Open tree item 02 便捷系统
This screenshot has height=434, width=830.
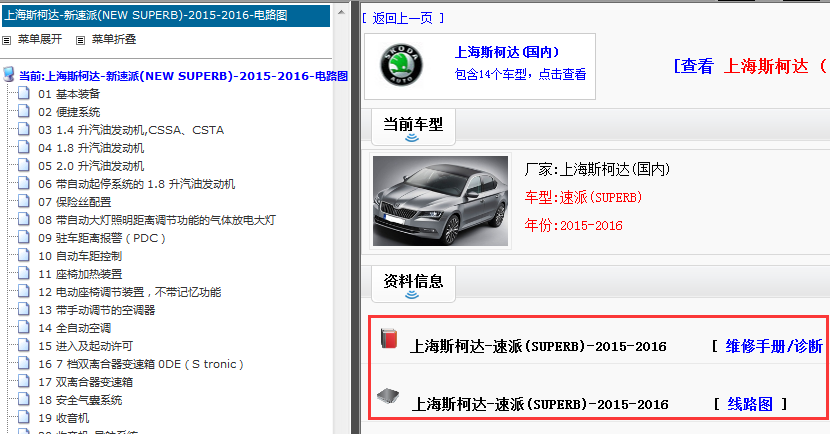[x=69, y=112]
